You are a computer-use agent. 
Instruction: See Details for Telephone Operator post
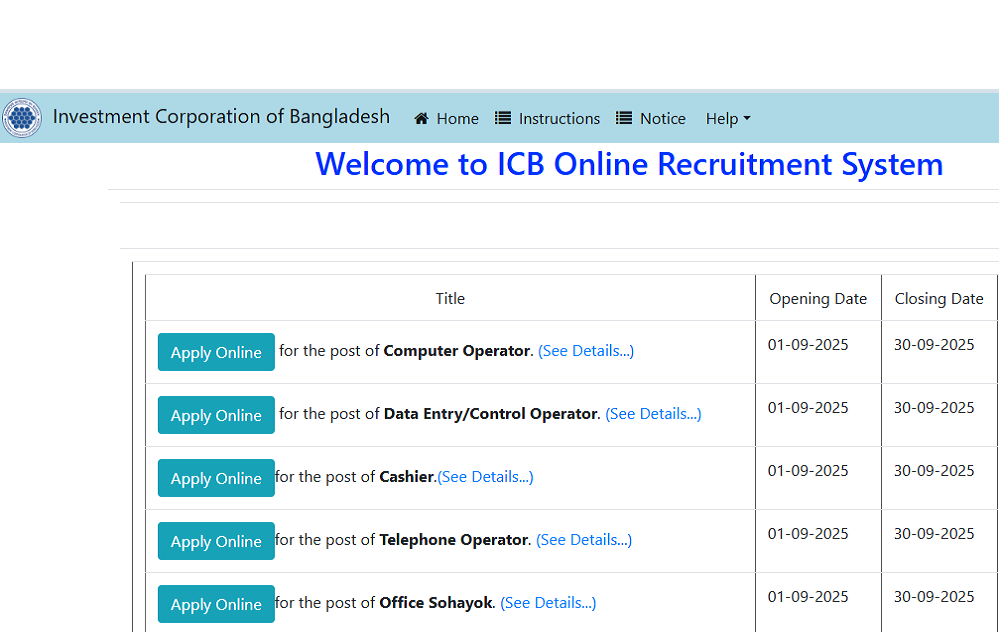[584, 540]
